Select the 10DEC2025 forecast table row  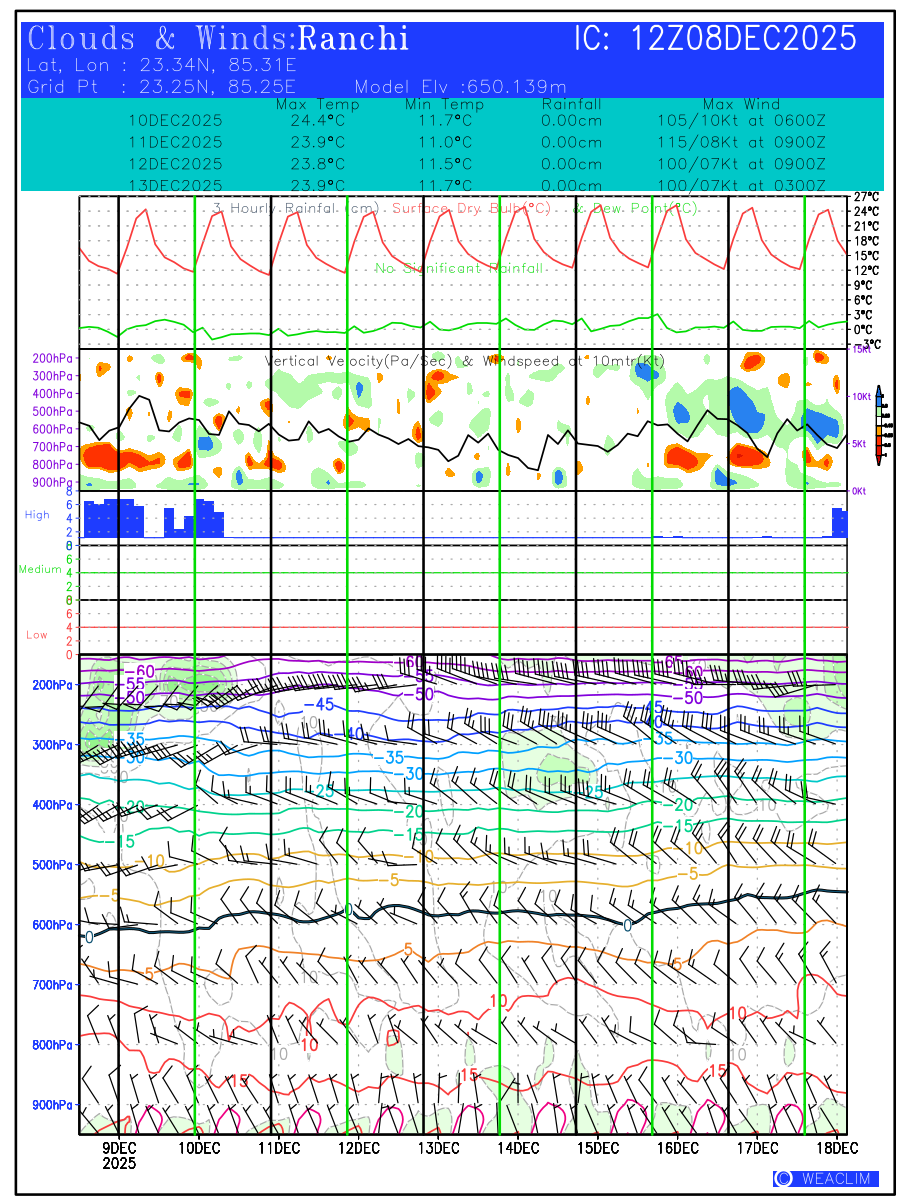[176, 120]
